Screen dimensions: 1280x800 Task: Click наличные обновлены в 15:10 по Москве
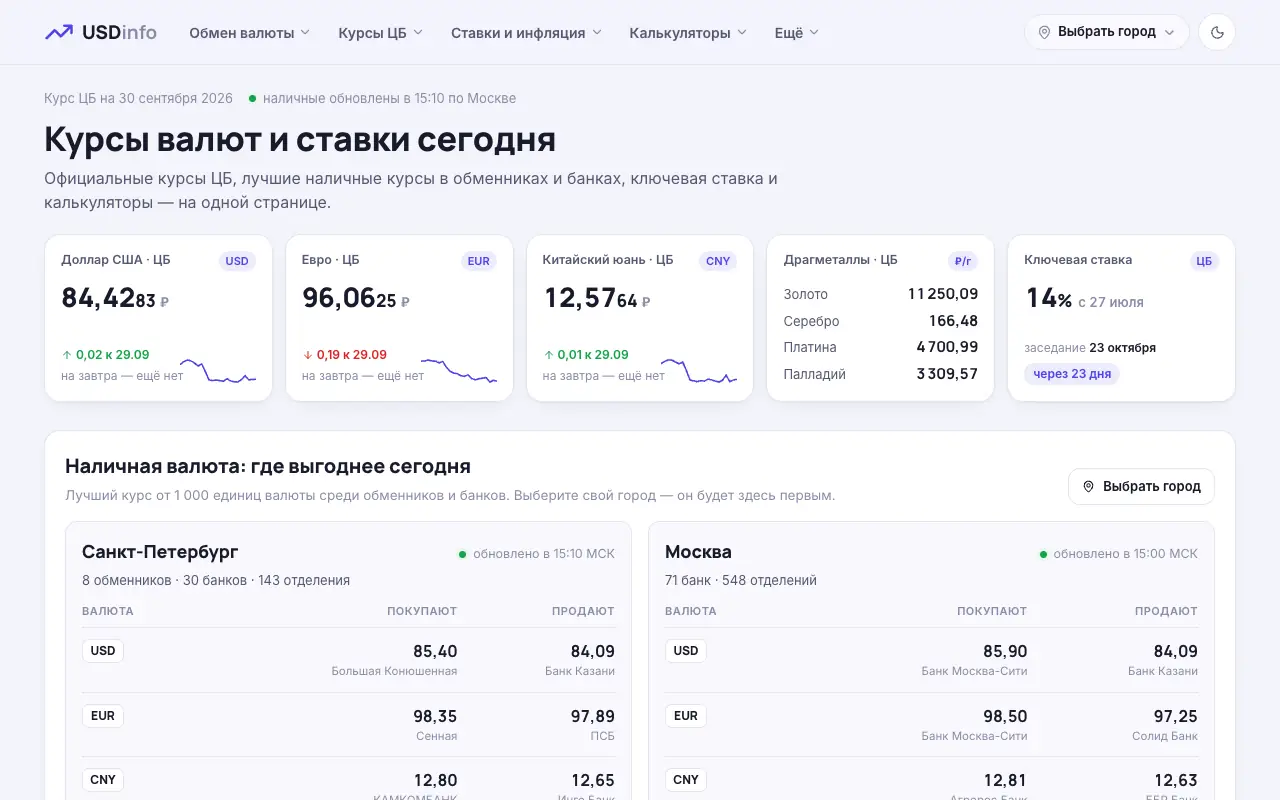point(382,98)
